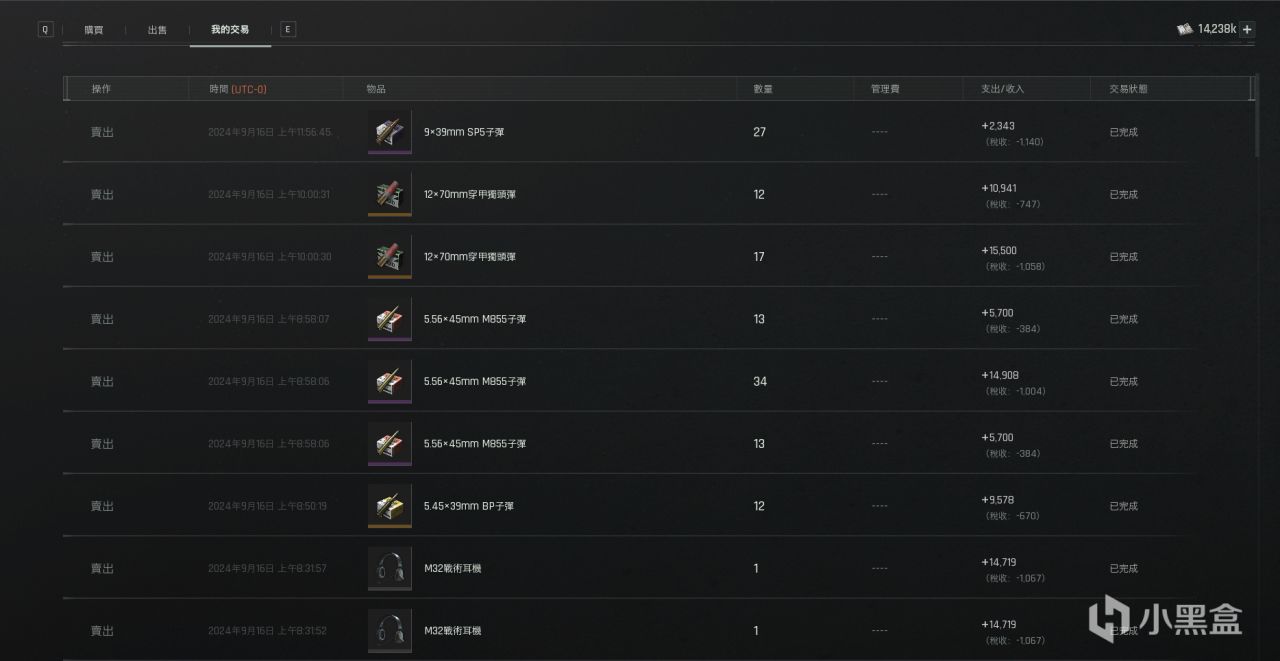Screen dimensions: 1280x661
Task: Switch to the 出售 tab
Action: (x=157, y=30)
